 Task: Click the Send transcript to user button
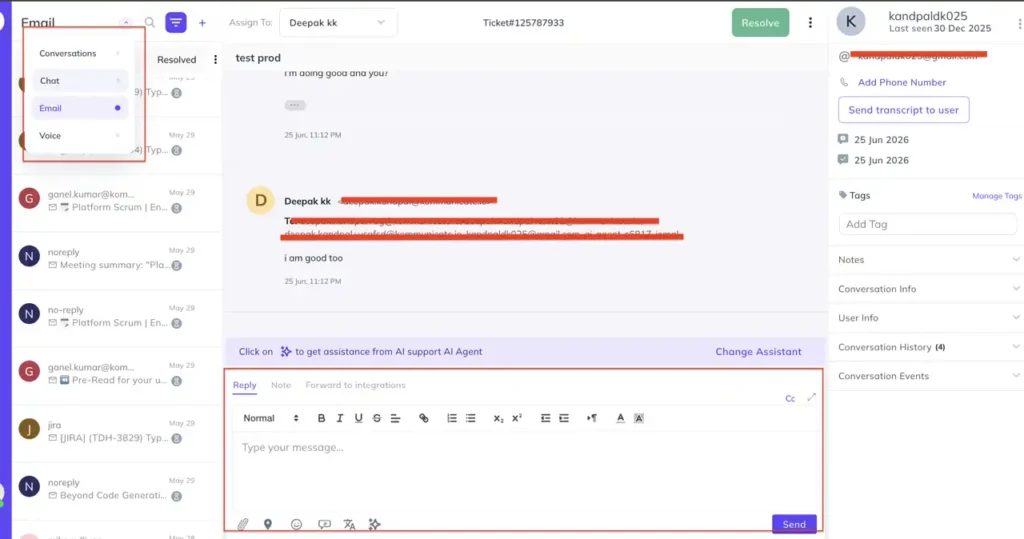(x=903, y=110)
